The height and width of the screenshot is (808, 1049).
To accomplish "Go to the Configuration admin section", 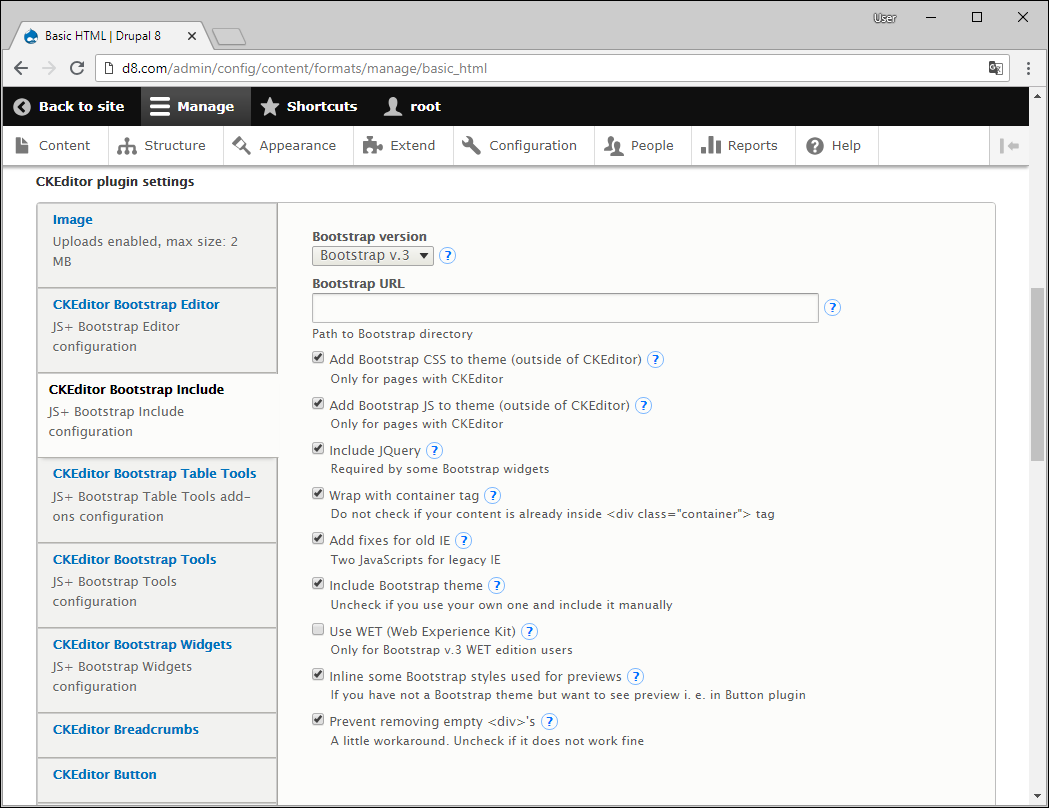I will tap(520, 146).
